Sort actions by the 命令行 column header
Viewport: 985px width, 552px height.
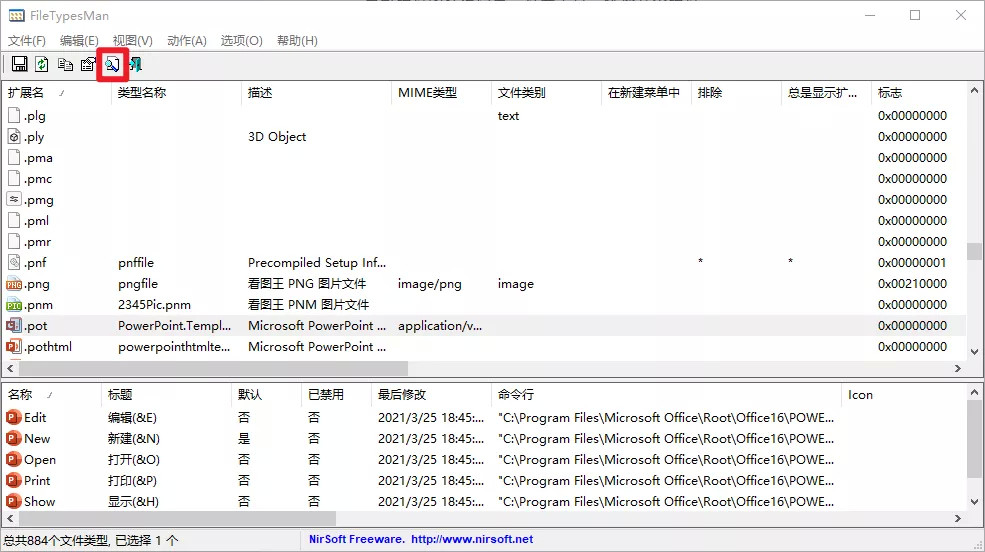[x=666, y=394]
